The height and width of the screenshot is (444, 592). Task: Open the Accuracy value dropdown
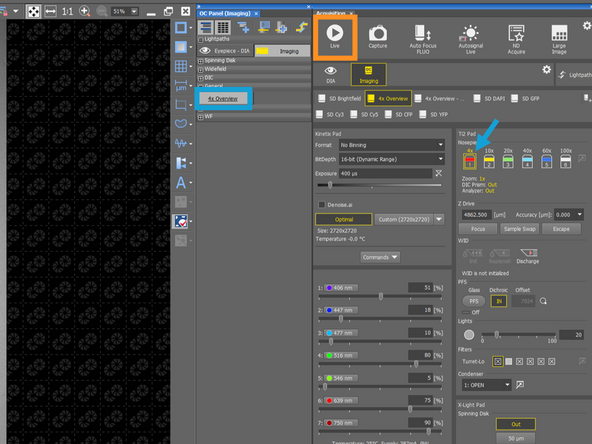pos(580,214)
